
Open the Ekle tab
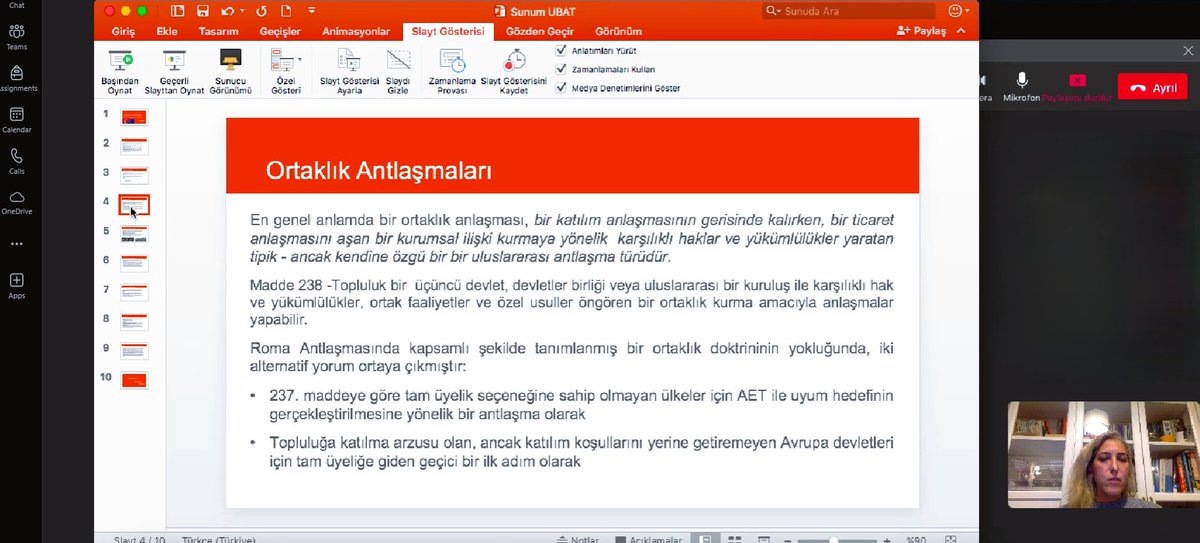click(167, 31)
